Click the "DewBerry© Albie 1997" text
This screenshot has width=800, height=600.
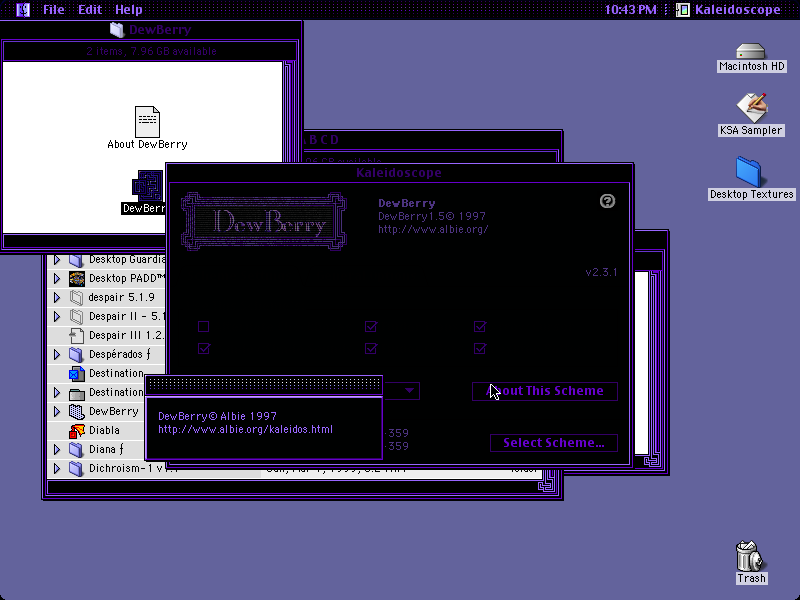[x=217, y=416]
